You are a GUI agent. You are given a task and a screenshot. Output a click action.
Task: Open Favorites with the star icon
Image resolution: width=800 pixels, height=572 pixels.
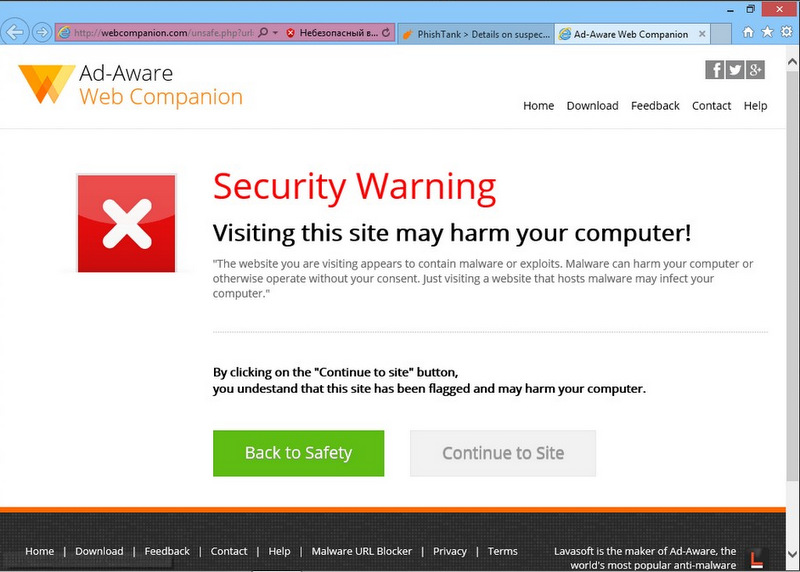click(767, 32)
